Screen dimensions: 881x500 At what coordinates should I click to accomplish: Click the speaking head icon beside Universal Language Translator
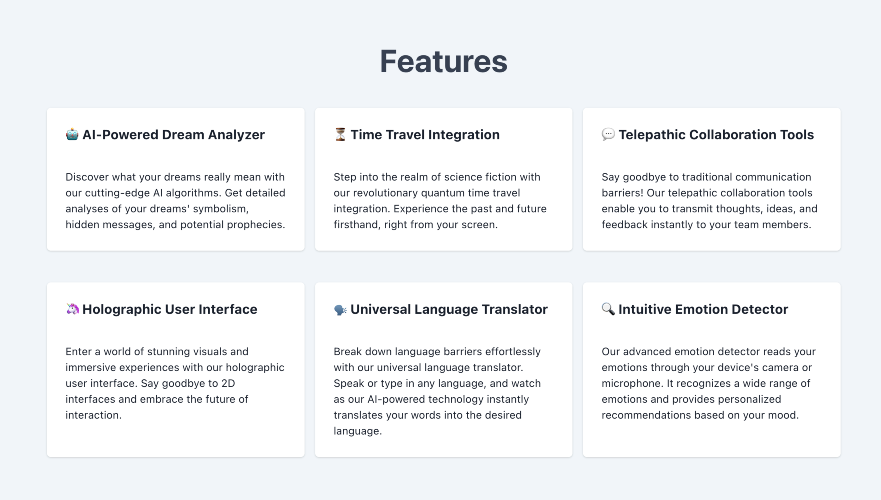340,310
